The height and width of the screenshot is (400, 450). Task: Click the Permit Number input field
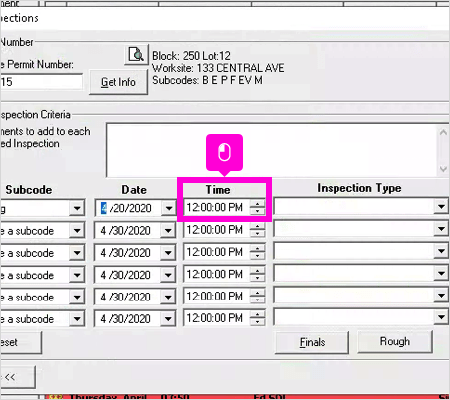click(41, 82)
